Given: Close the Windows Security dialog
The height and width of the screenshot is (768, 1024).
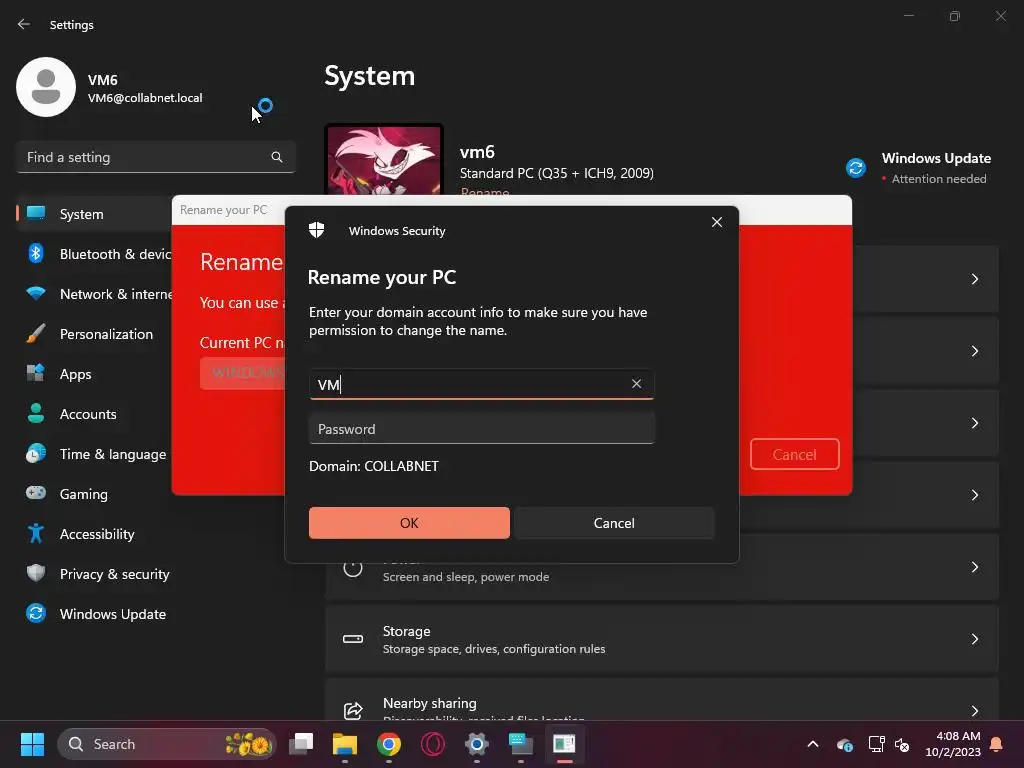Looking at the screenshot, I should (x=716, y=222).
